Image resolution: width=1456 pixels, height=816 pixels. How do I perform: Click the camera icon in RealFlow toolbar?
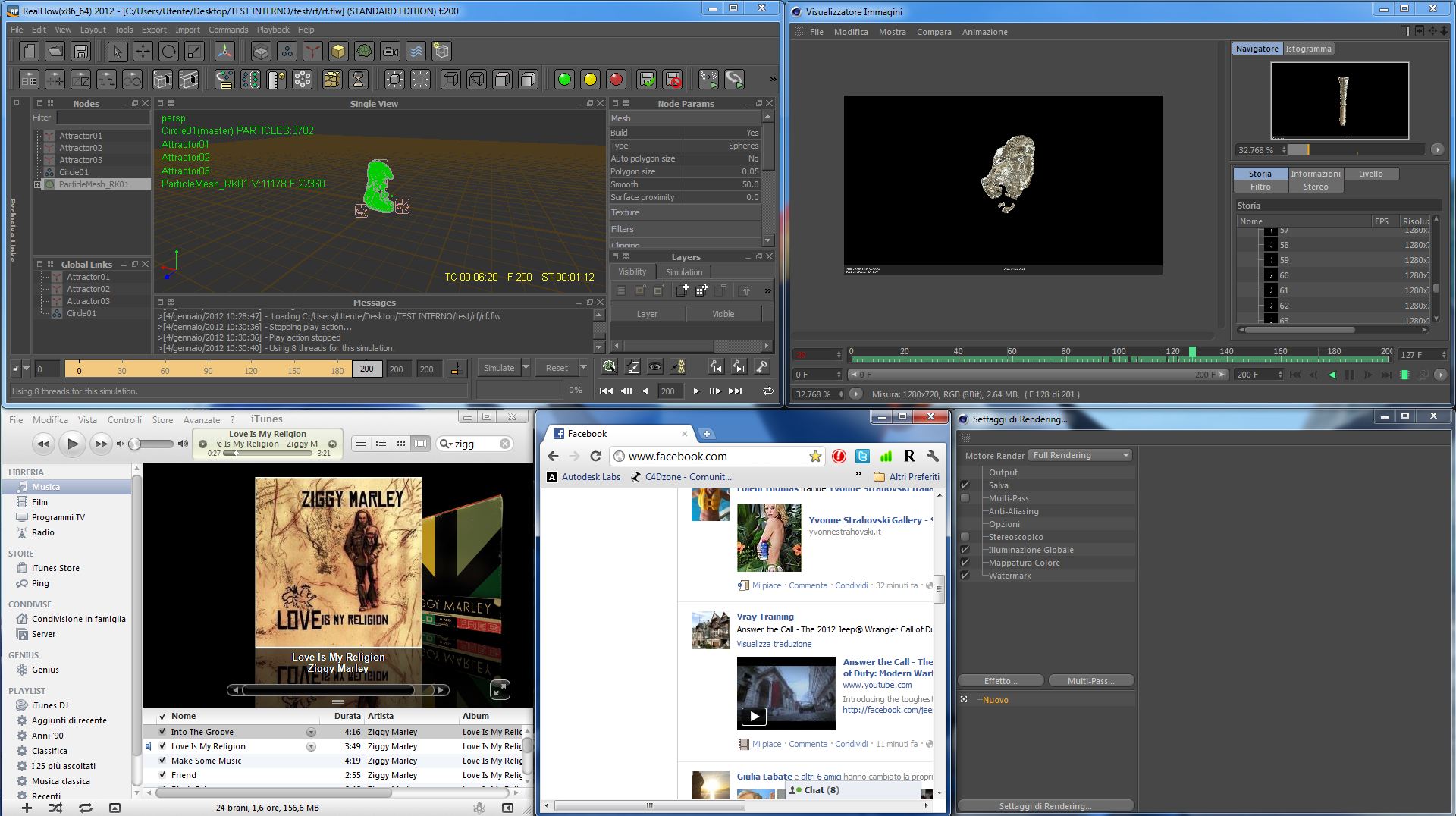[x=390, y=52]
